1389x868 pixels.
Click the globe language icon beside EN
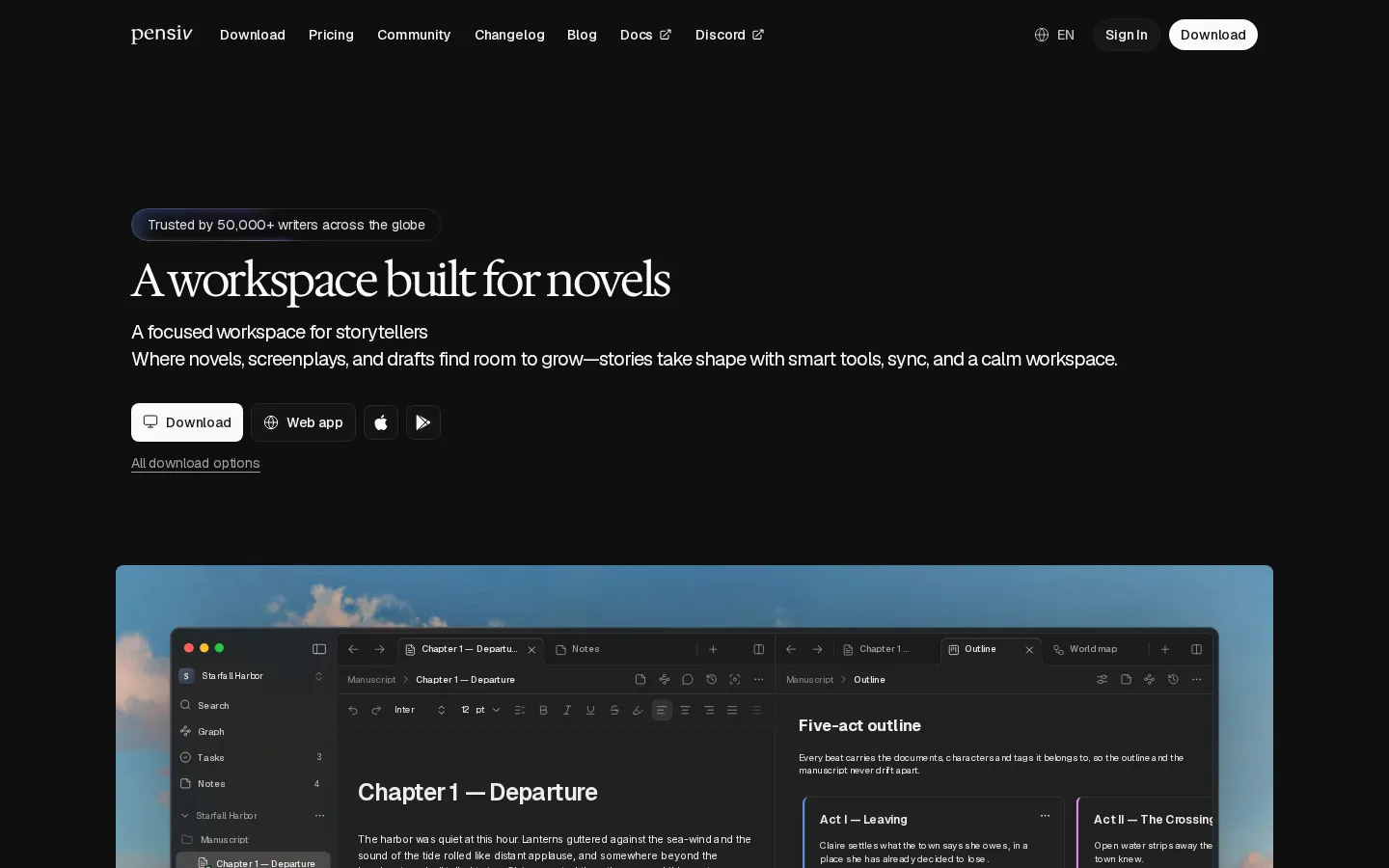tap(1042, 35)
